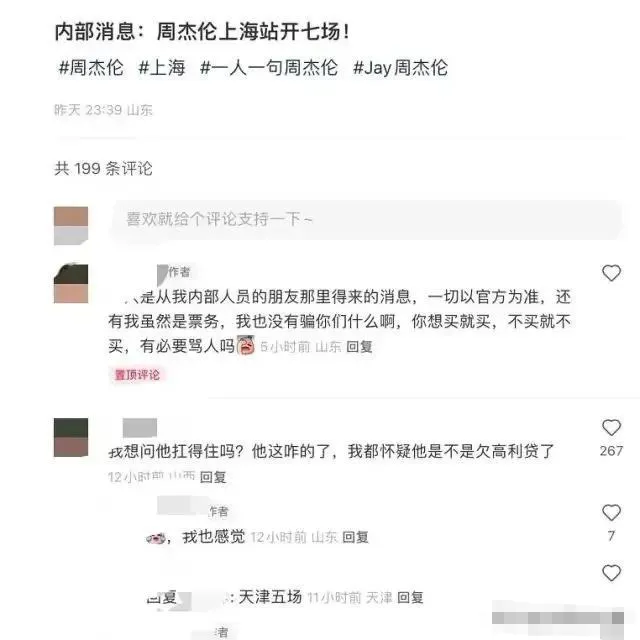Open the #Jay周杰伦 hashtag

(x=400, y=67)
